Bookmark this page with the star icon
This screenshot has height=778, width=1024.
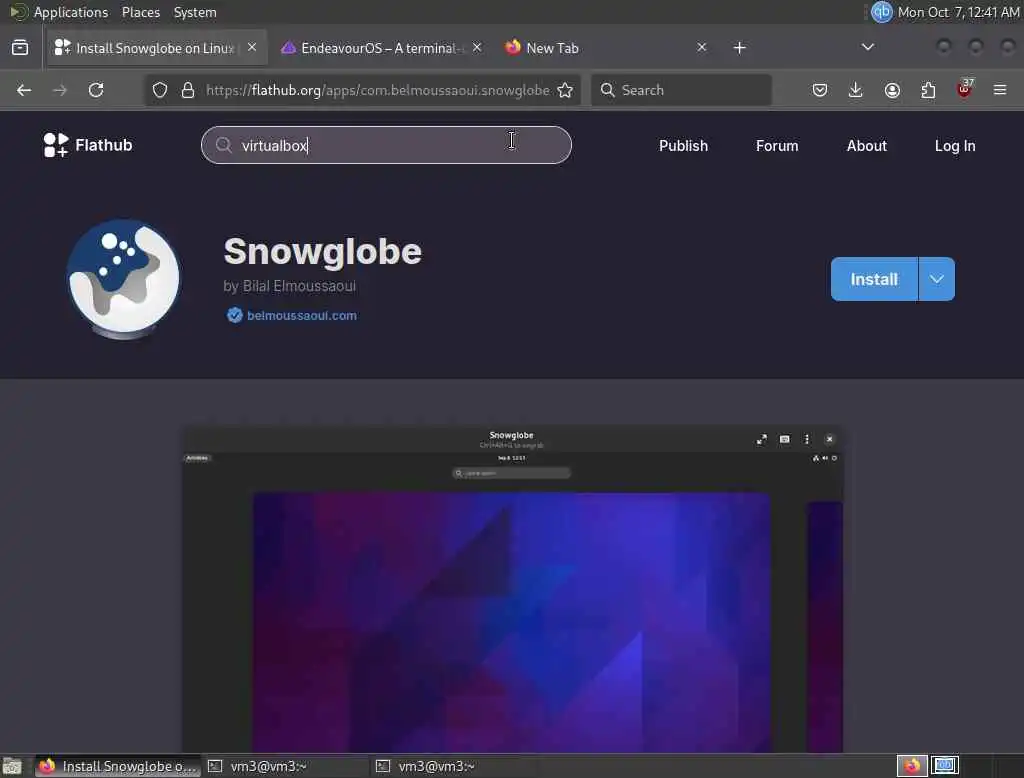click(566, 90)
